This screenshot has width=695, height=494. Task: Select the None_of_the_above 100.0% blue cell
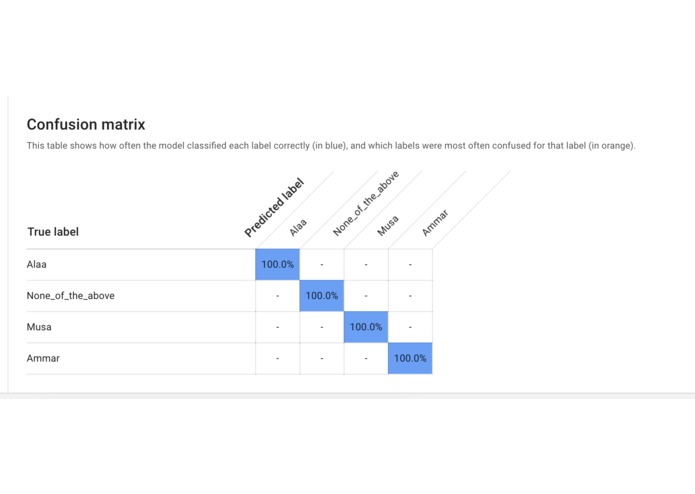click(322, 296)
